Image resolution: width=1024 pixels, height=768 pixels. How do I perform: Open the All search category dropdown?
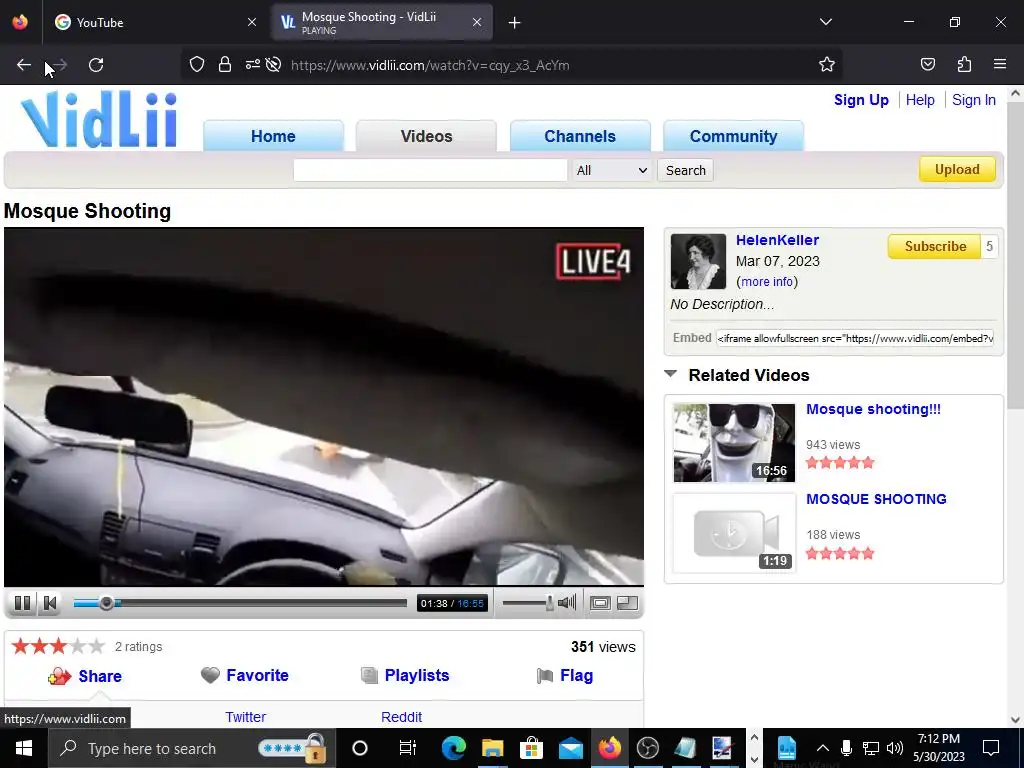coord(612,170)
